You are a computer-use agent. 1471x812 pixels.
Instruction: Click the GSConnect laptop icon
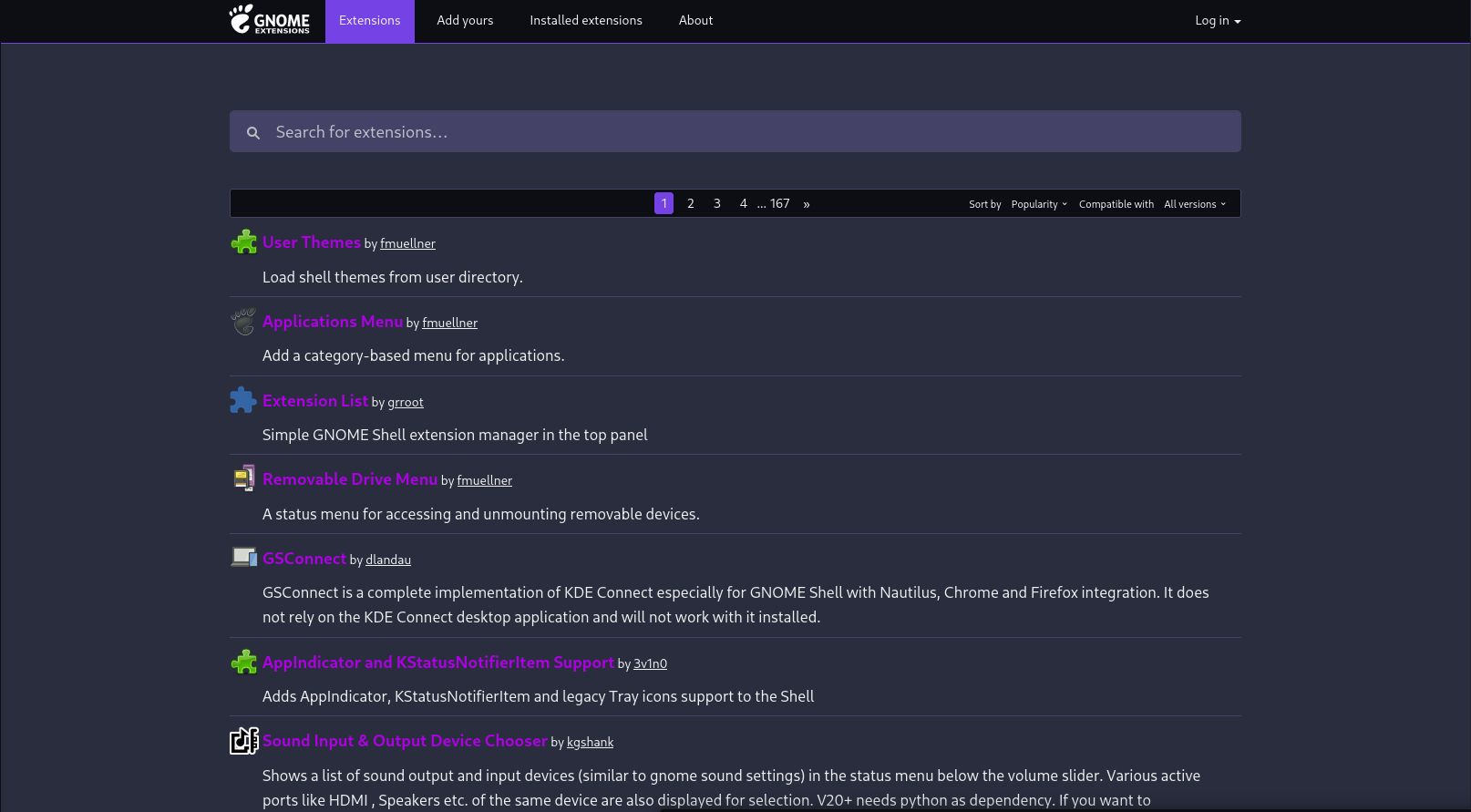pos(243,557)
